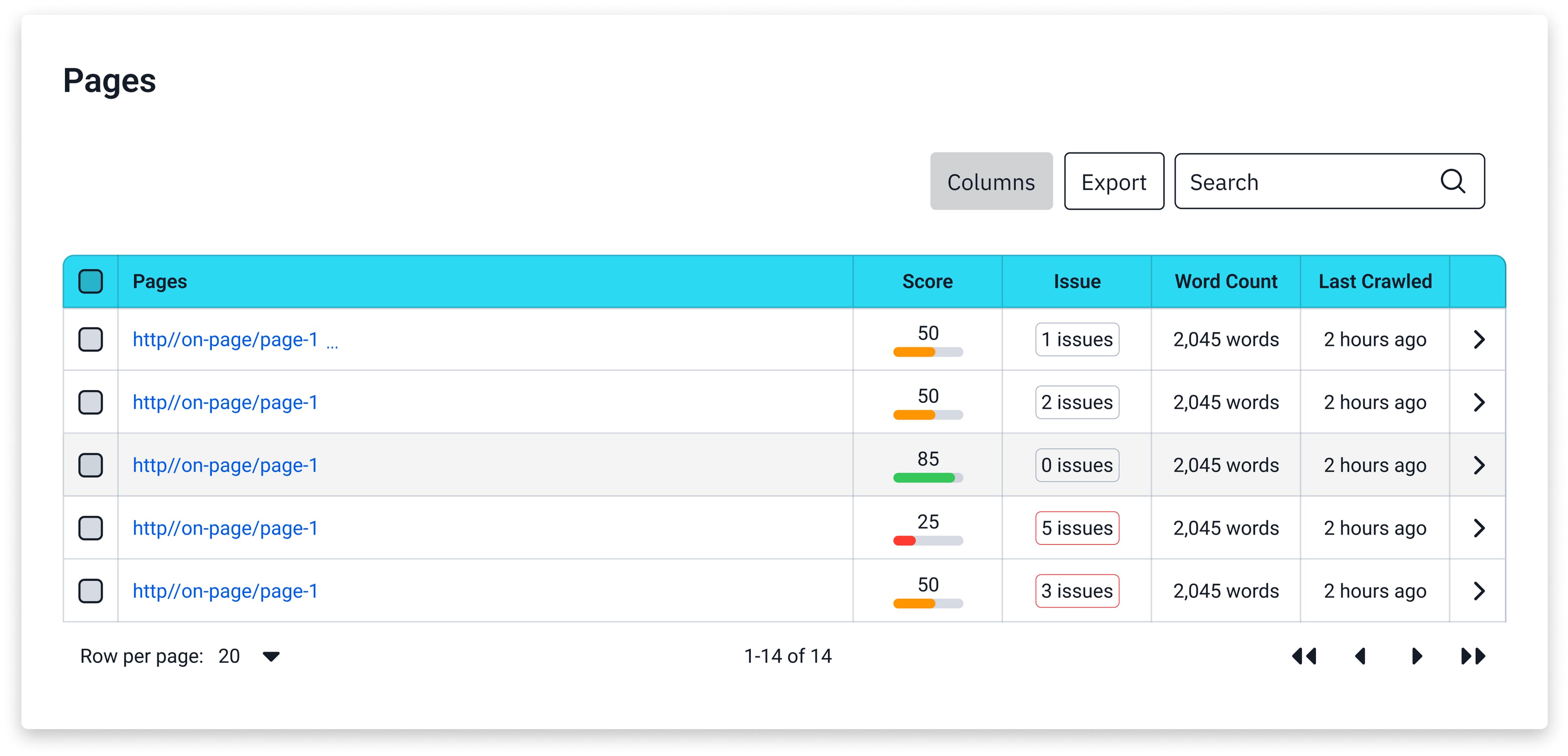Open details arrow for 3 issues row
This screenshot has height=756, width=1568.
1479,591
